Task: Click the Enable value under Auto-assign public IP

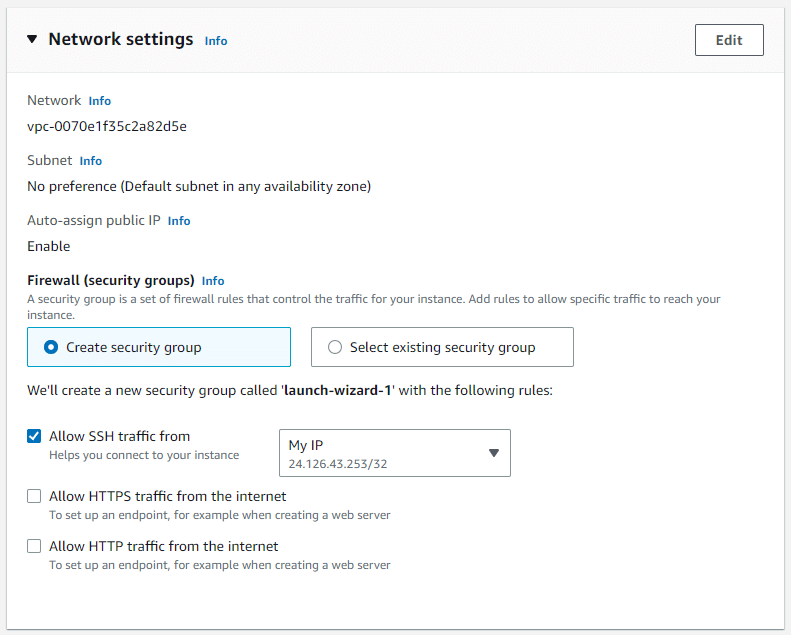Action: 48,246
